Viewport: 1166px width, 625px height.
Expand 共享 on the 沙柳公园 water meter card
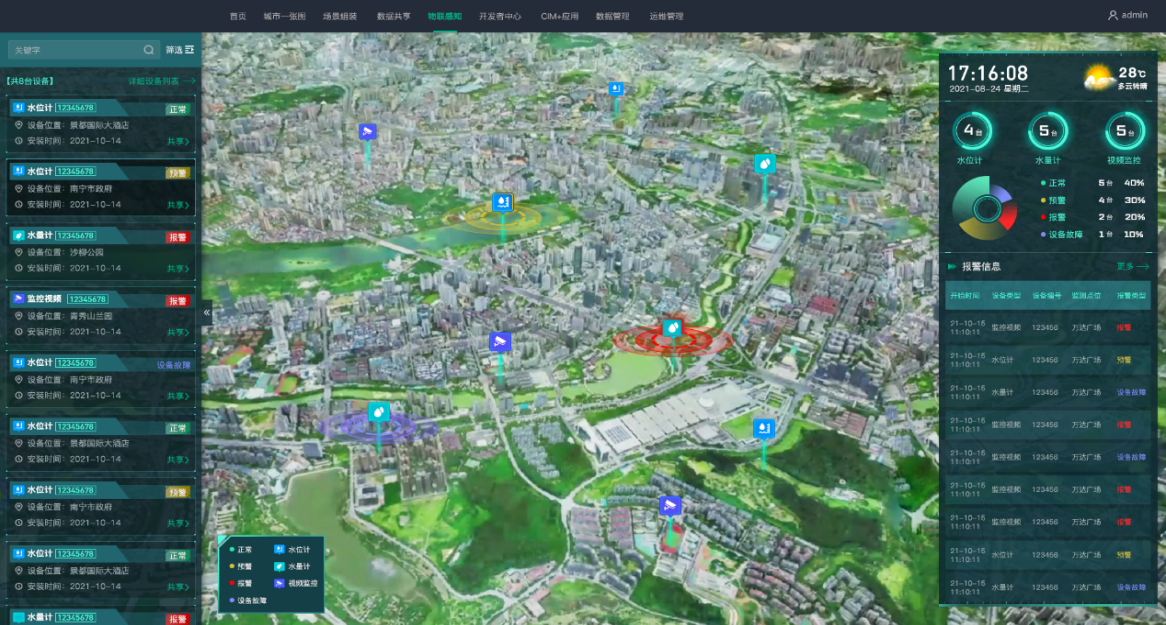[179, 268]
